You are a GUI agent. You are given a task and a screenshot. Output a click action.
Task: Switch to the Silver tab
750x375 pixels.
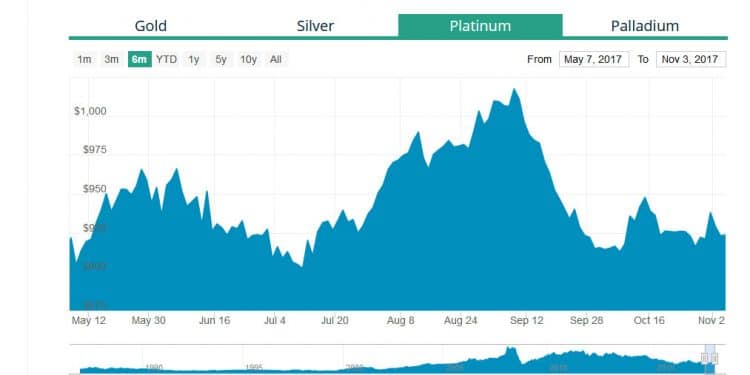point(315,26)
